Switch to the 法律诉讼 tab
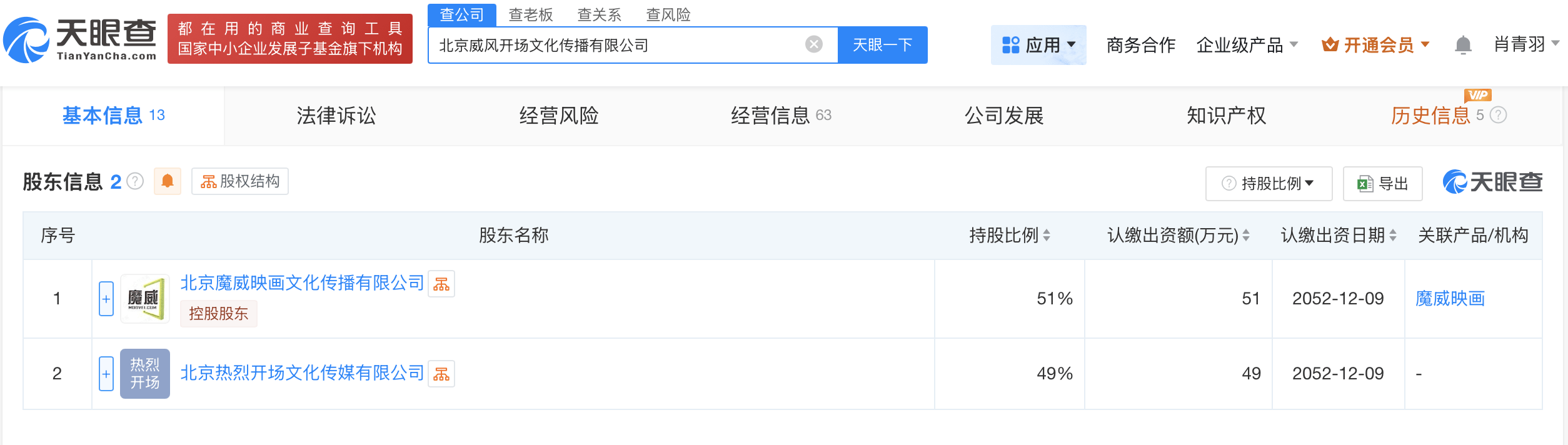Screen dimensions: 1568x445 [336, 116]
